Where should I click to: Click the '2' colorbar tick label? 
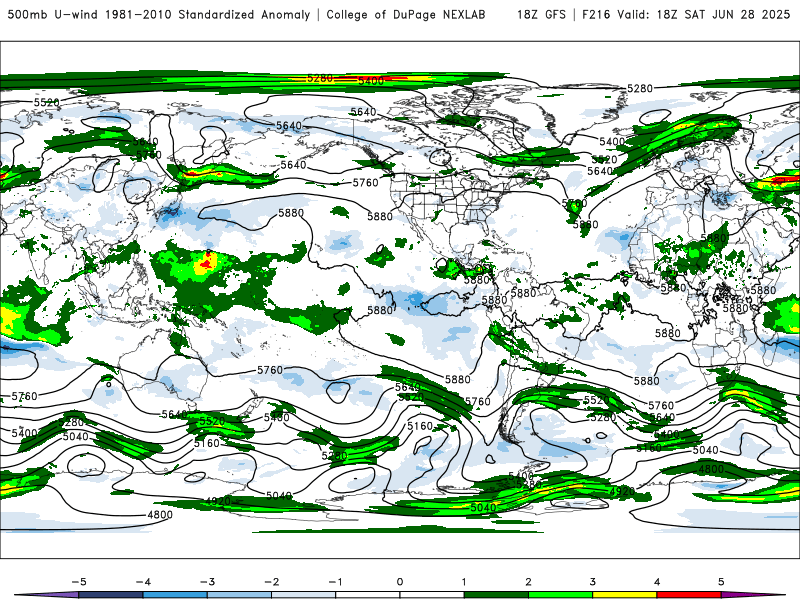[x=529, y=582]
